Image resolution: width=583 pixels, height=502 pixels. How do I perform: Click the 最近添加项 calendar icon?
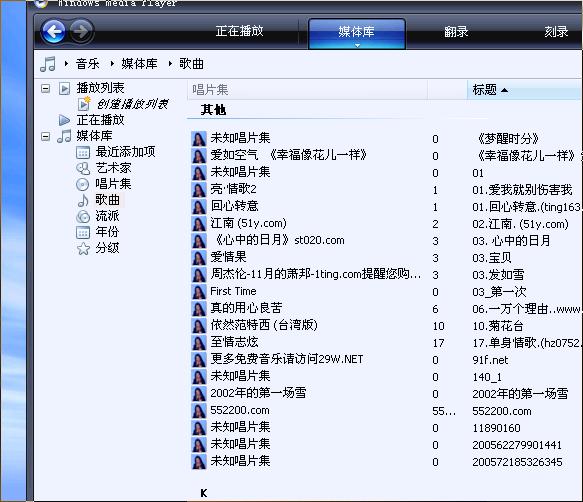point(83,152)
